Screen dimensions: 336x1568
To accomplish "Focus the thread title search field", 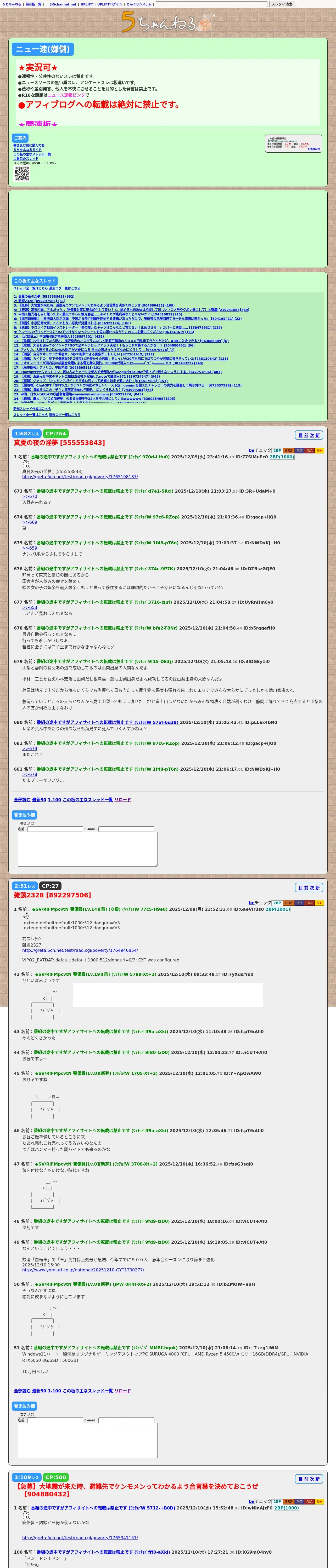I will click(x=212, y=4).
